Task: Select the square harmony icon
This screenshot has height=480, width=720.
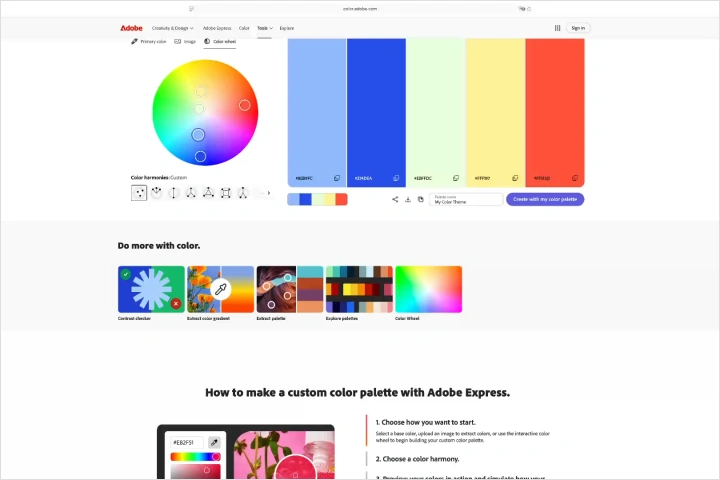Action: pos(225,193)
